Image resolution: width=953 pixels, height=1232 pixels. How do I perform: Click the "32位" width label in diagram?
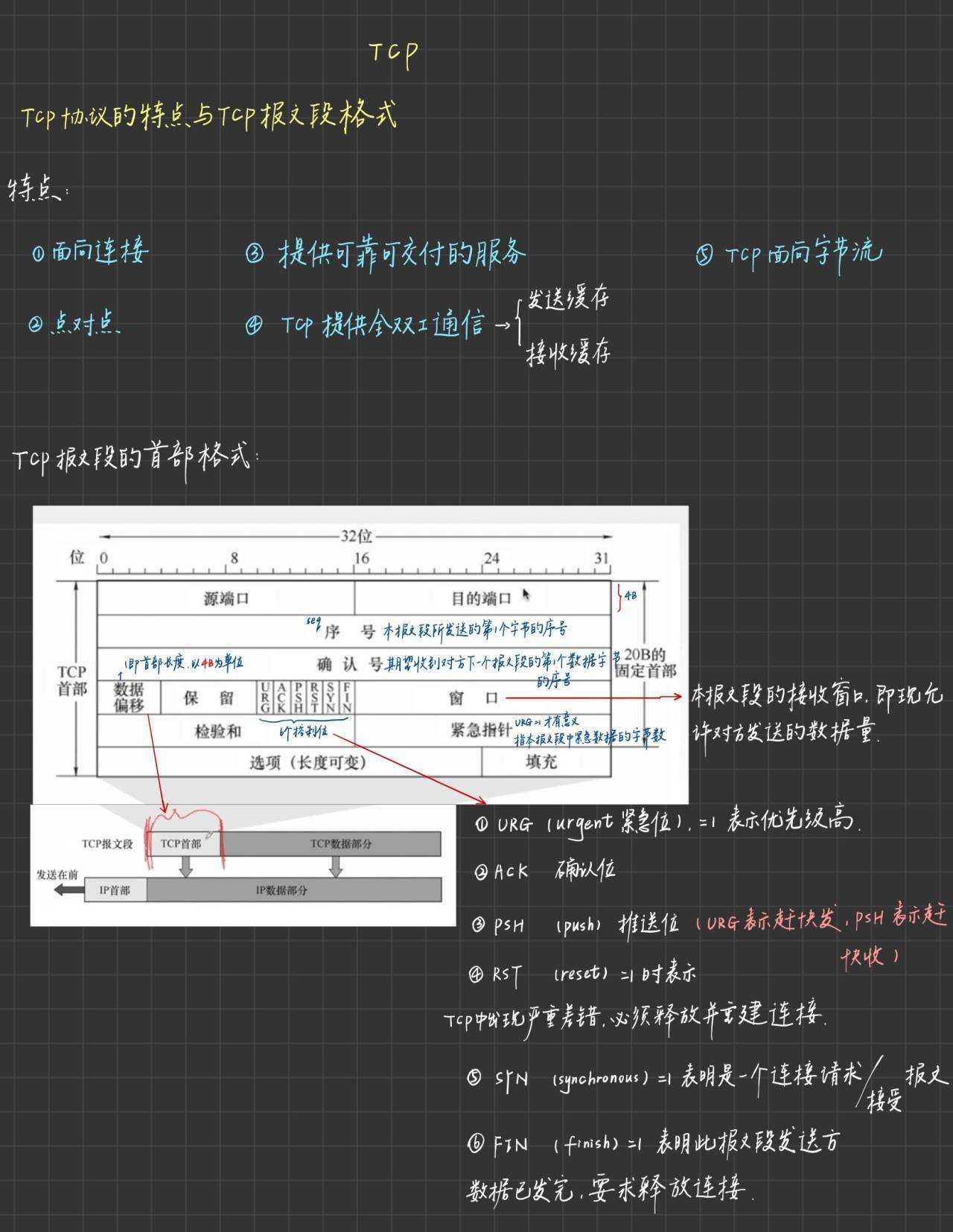tap(356, 536)
